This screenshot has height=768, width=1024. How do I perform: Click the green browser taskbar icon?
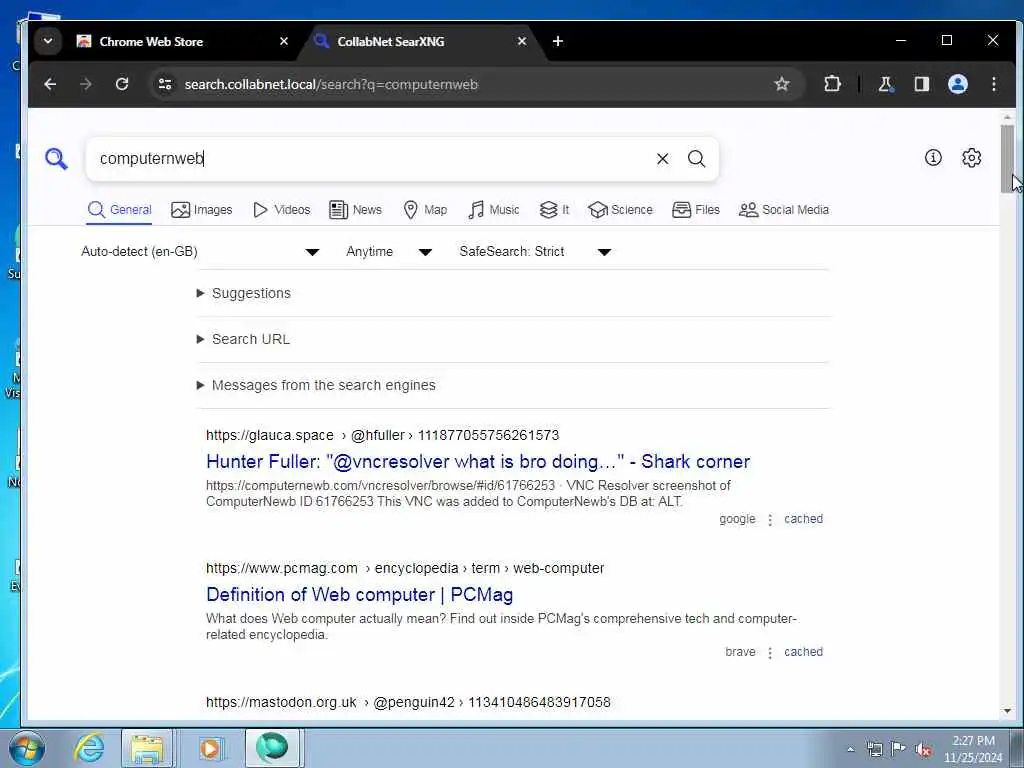pyautogui.click(x=272, y=748)
